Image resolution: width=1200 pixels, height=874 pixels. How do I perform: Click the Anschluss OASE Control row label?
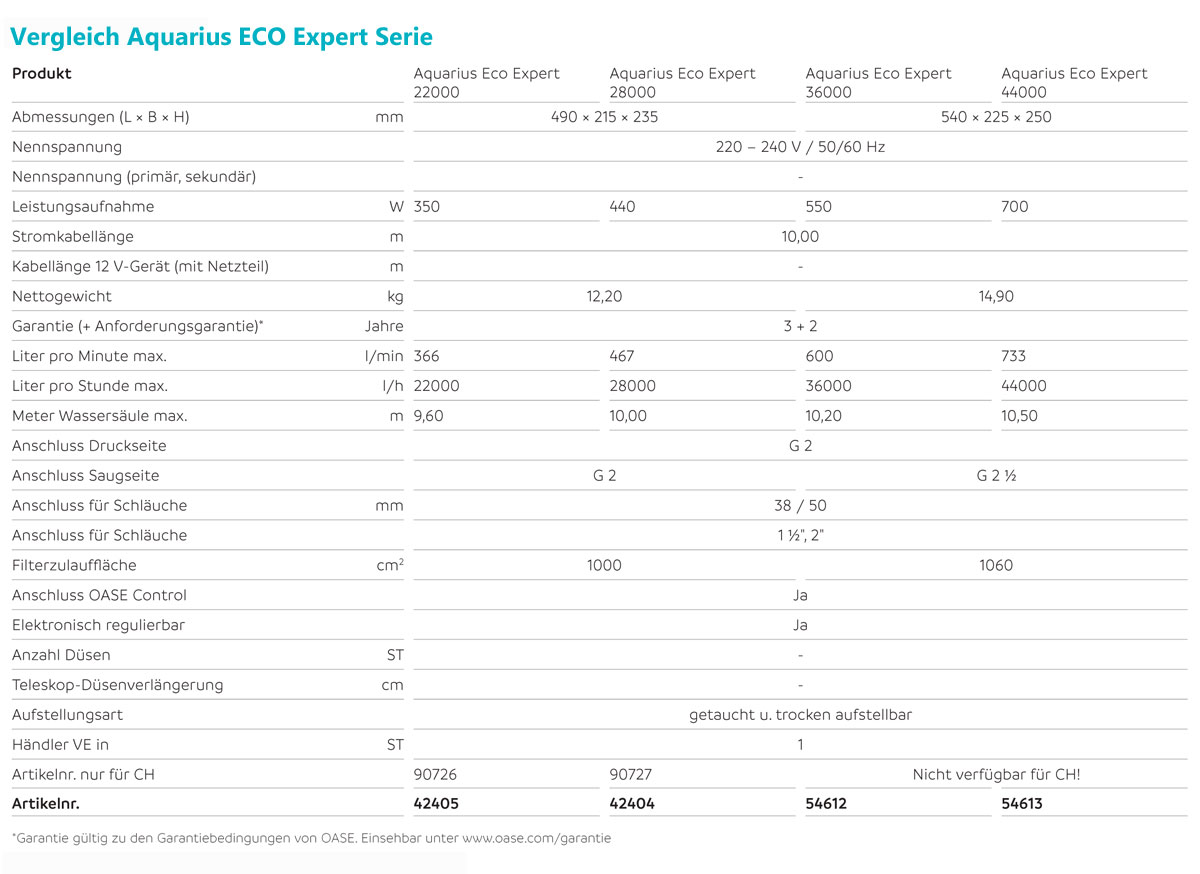[x=99, y=595]
